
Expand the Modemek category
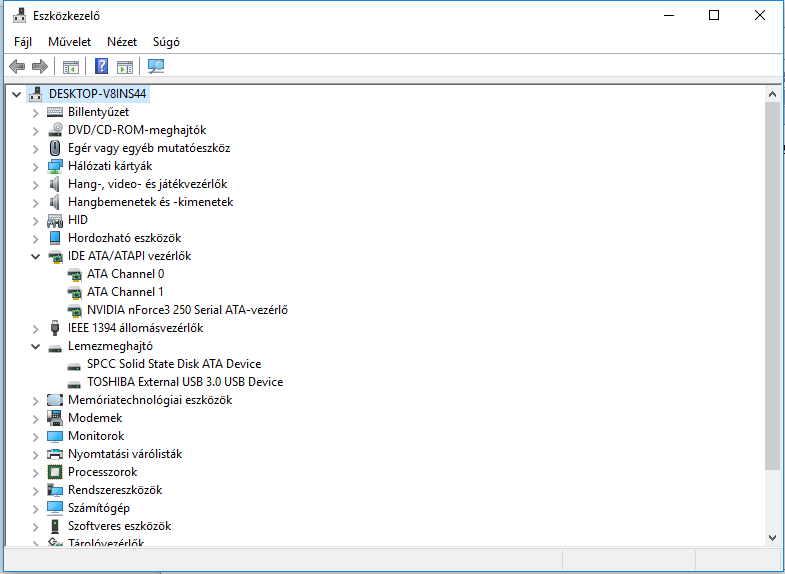pos(36,419)
